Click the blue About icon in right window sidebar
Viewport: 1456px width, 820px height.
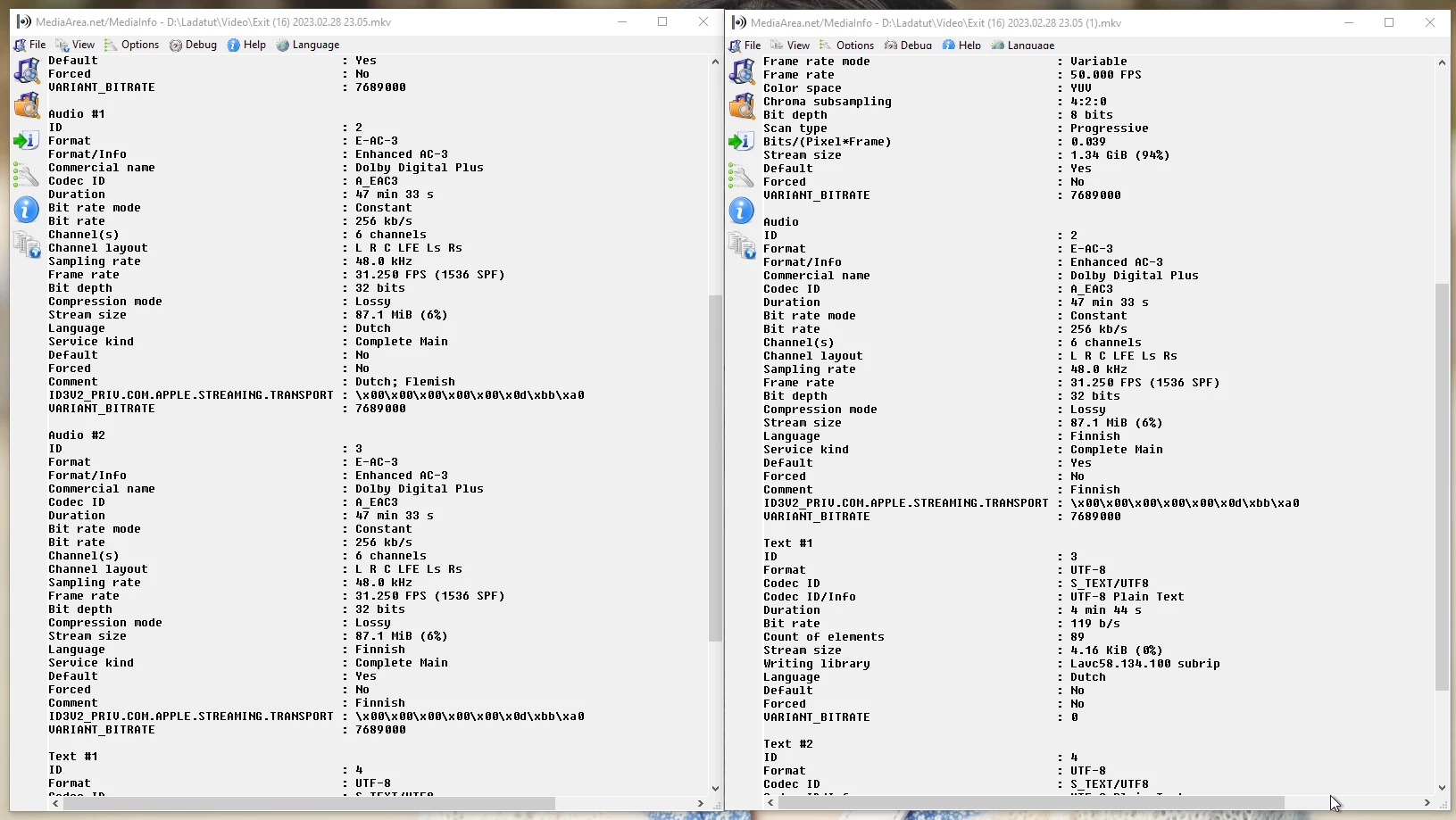pyautogui.click(x=742, y=211)
